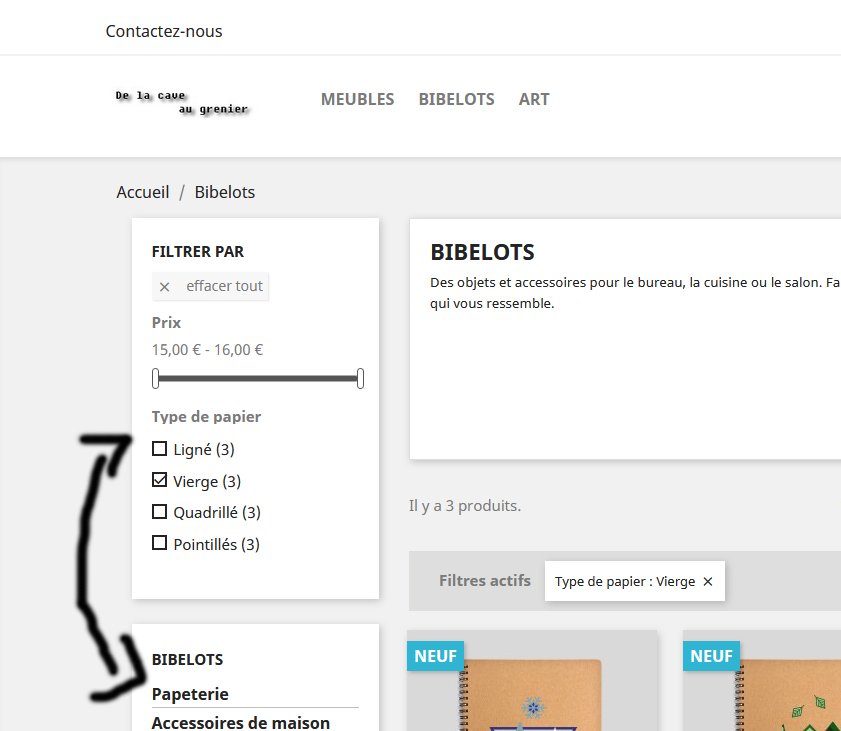Open the BIBELOTS menu item
This screenshot has height=731, width=841.
[x=456, y=99]
